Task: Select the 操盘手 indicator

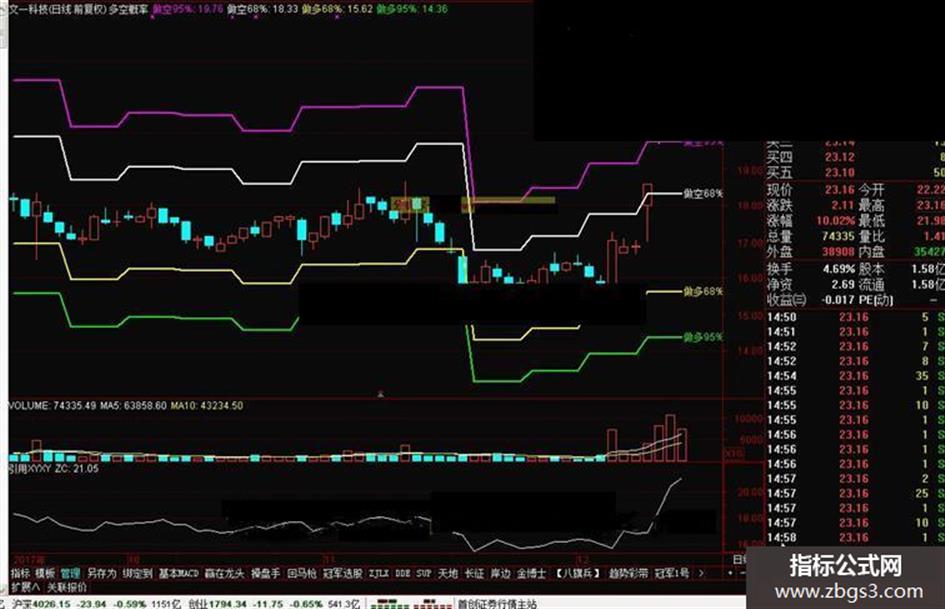Action: coord(266,573)
